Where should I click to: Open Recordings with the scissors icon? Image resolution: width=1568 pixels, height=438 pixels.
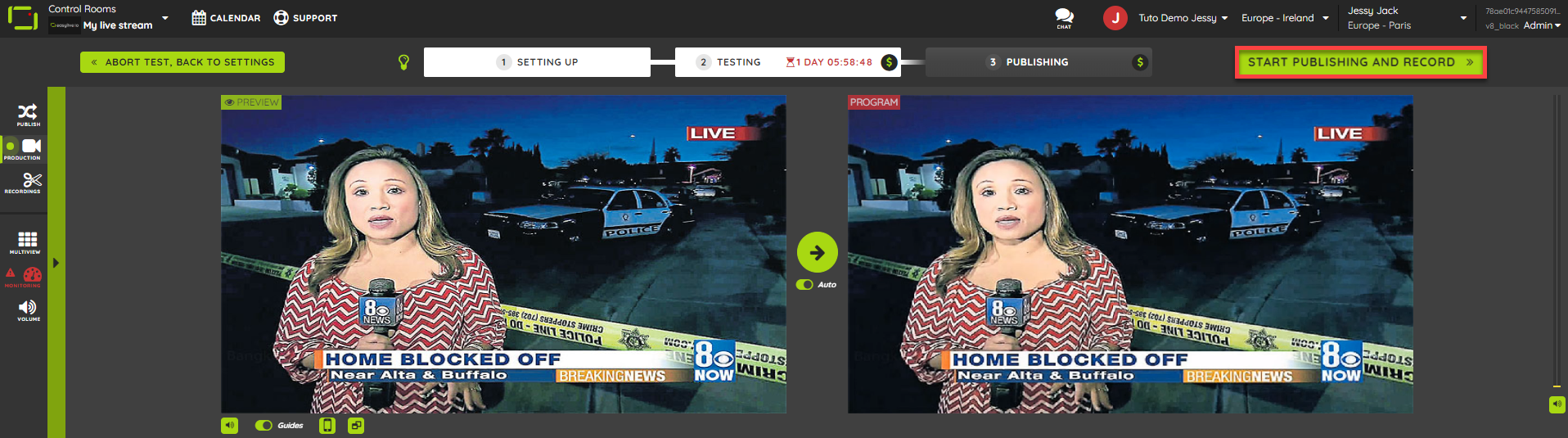click(x=32, y=180)
